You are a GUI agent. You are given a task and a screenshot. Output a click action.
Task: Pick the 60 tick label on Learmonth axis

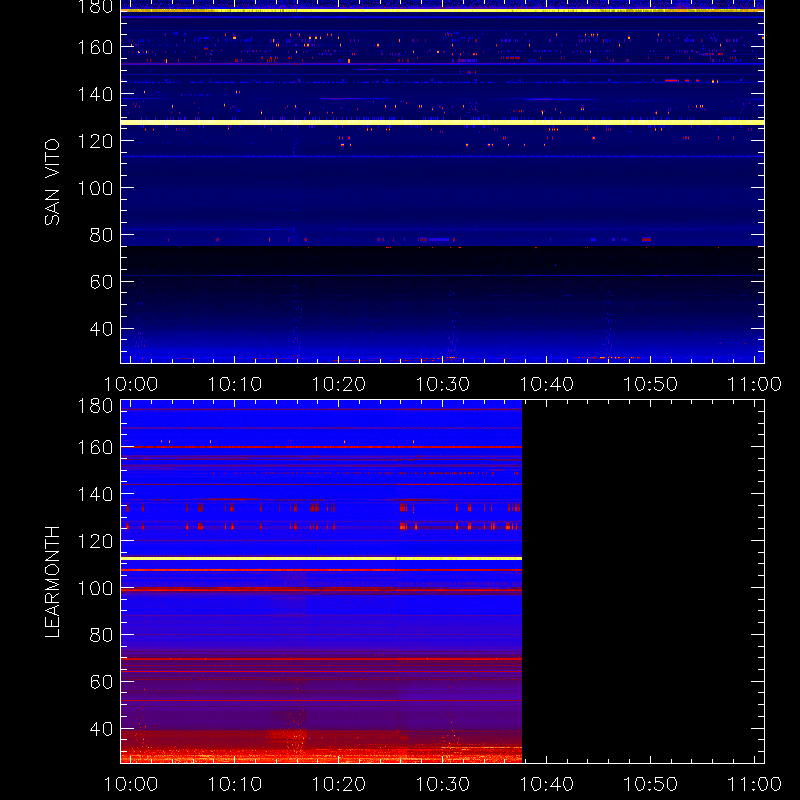(x=102, y=682)
